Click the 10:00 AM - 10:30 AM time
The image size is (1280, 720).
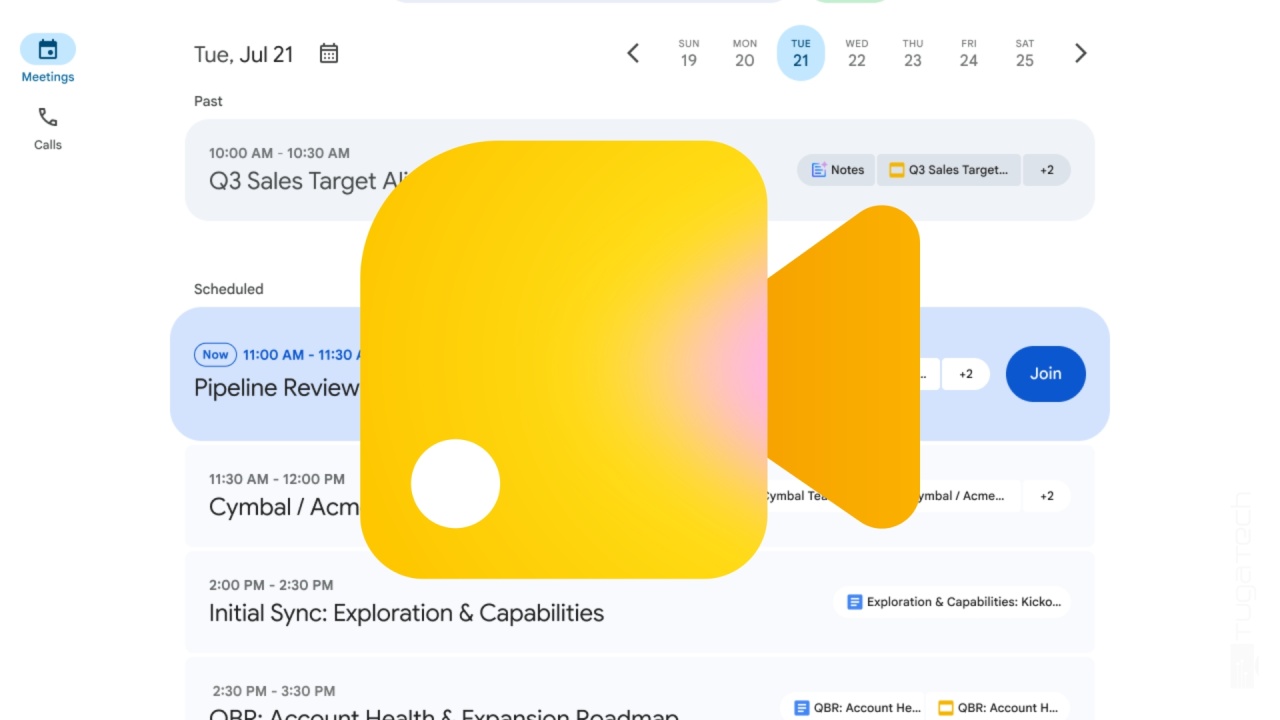(279, 153)
